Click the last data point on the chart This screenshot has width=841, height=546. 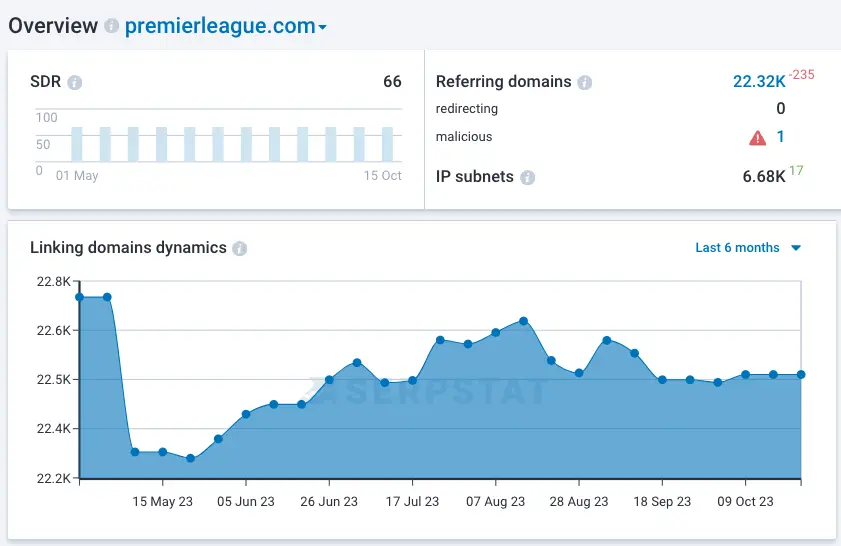point(801,375)
